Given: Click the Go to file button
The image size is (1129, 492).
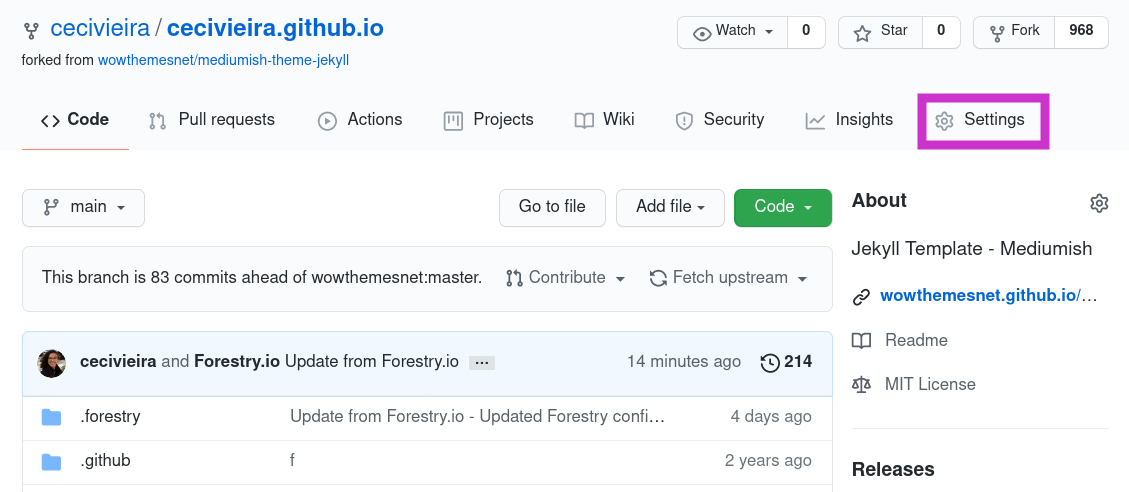Looking at the screenshot, I should pyautogui.click(x=552, y=207).
